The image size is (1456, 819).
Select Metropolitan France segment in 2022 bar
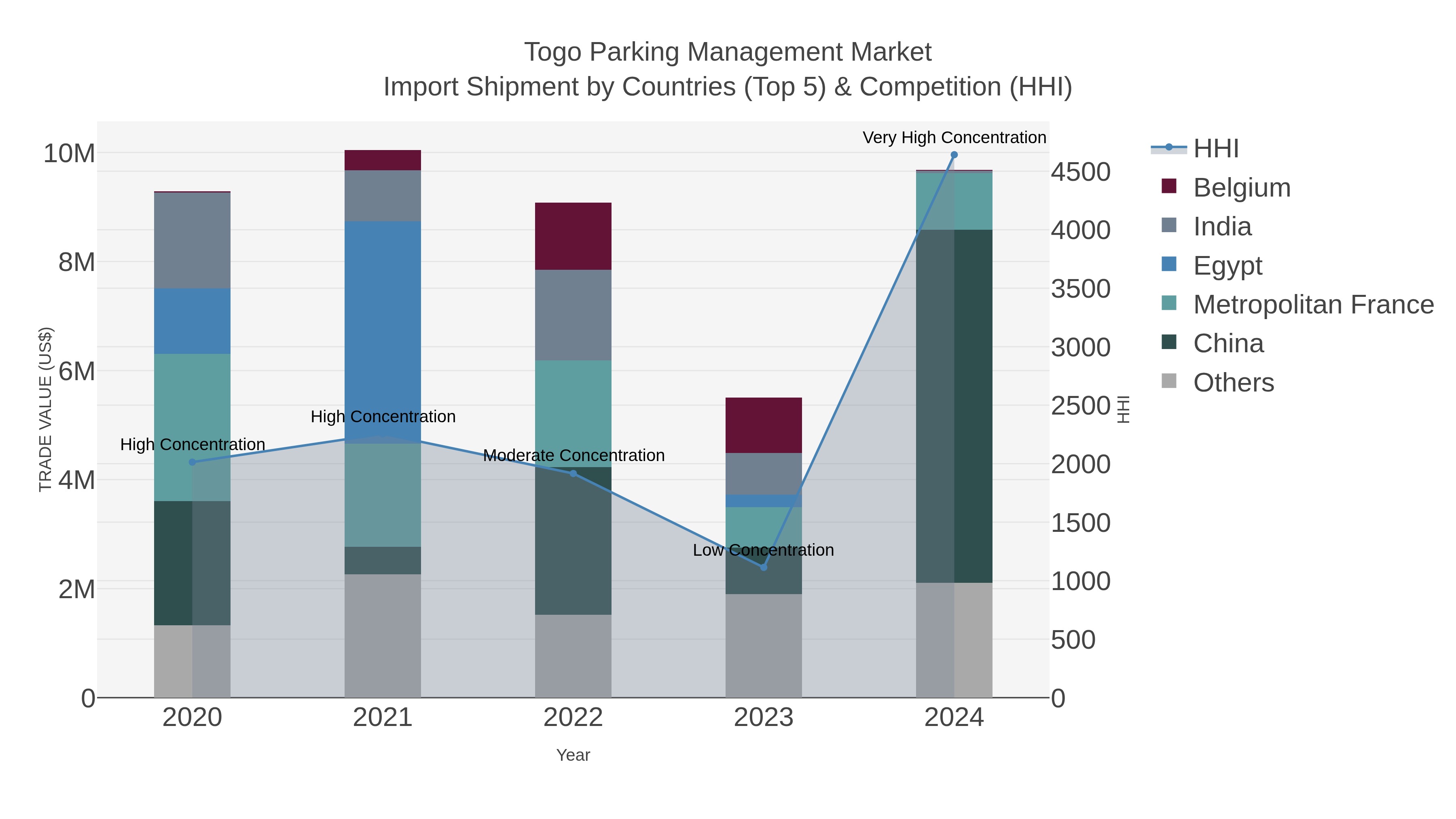coord(573,414)
